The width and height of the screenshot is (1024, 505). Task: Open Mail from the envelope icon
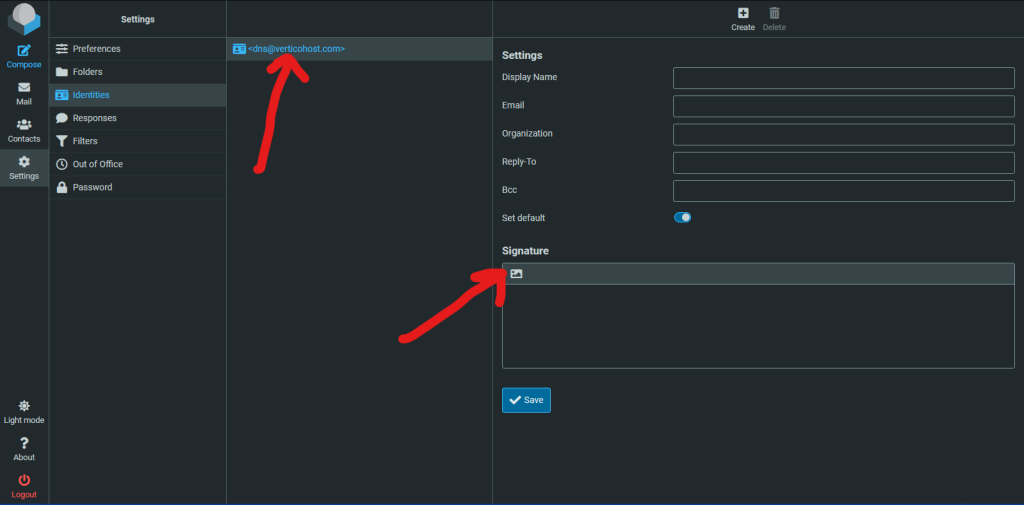click(24, 88)
